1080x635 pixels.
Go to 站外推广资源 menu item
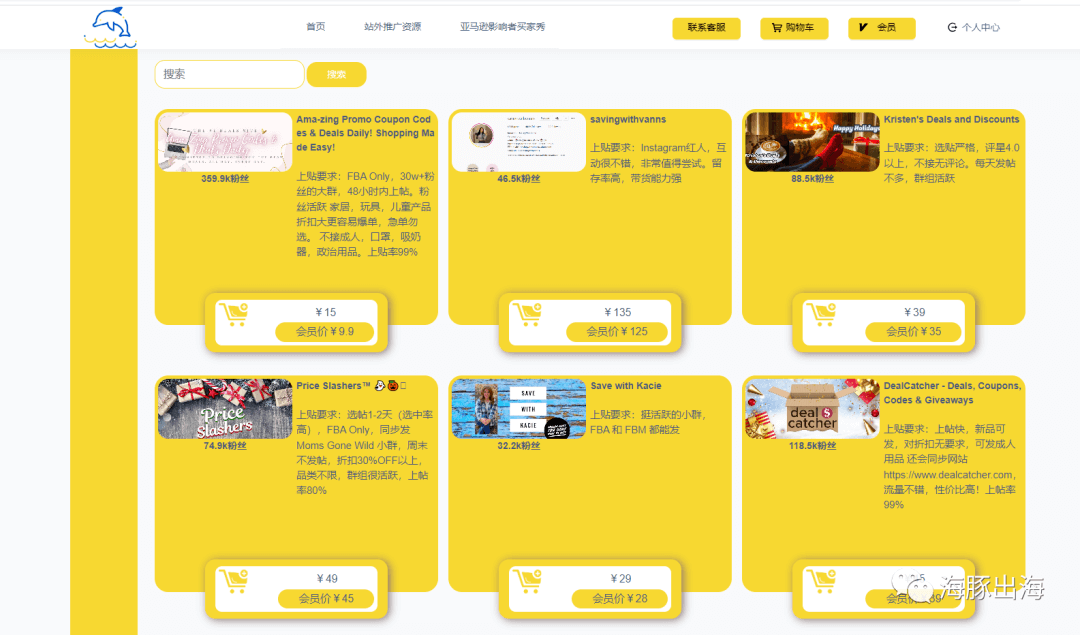pyautogui.click(x=392, y=27)
